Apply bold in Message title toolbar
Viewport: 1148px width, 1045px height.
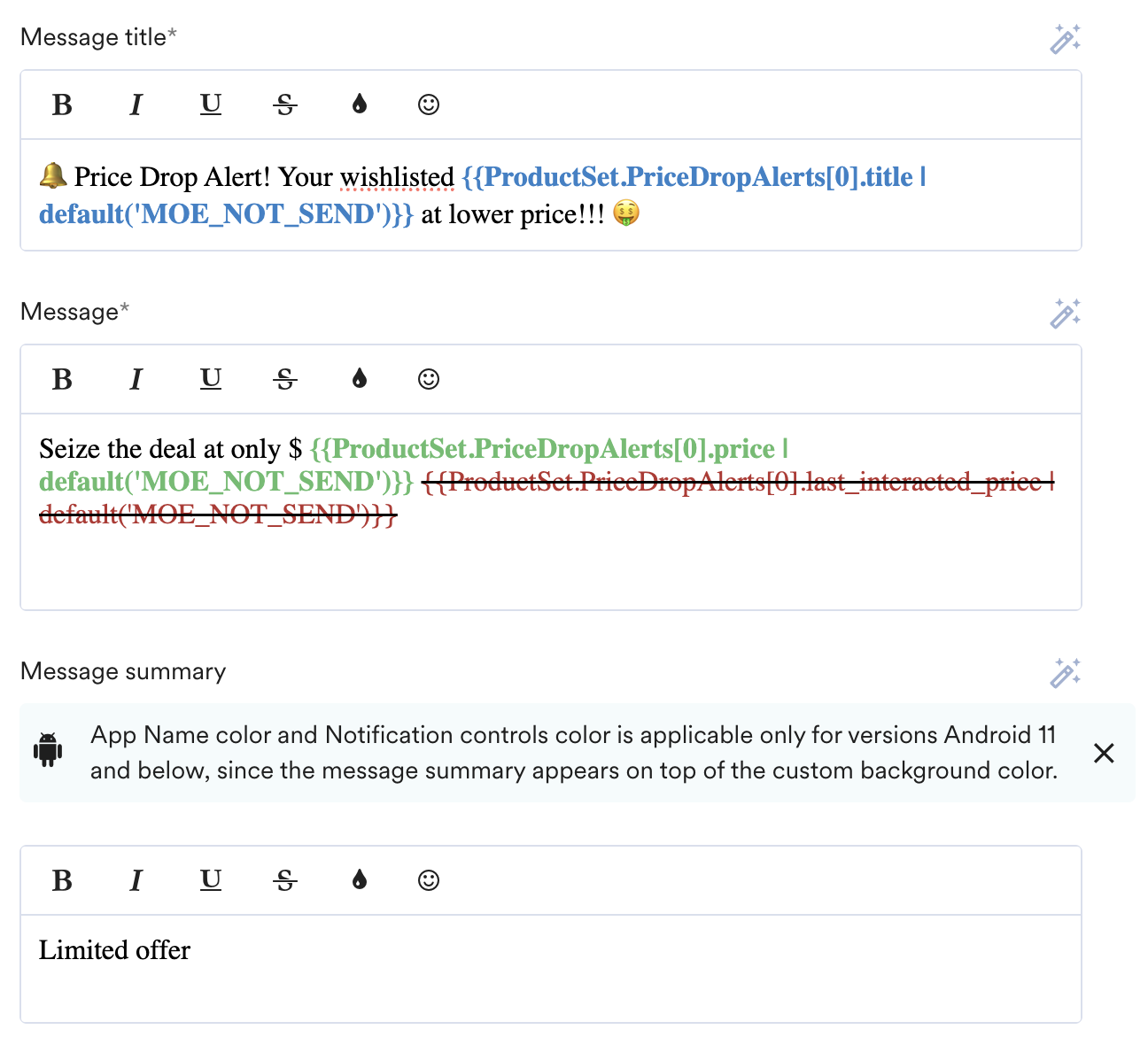coord(62,104)
